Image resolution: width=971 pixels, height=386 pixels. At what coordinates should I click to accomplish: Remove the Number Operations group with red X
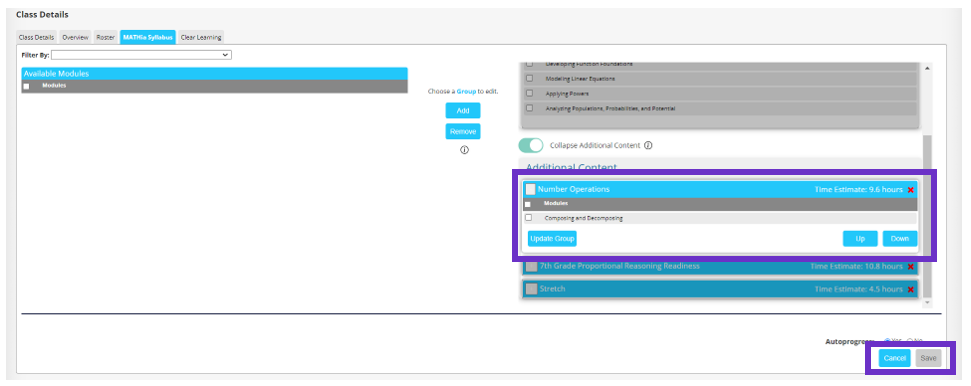910,190
